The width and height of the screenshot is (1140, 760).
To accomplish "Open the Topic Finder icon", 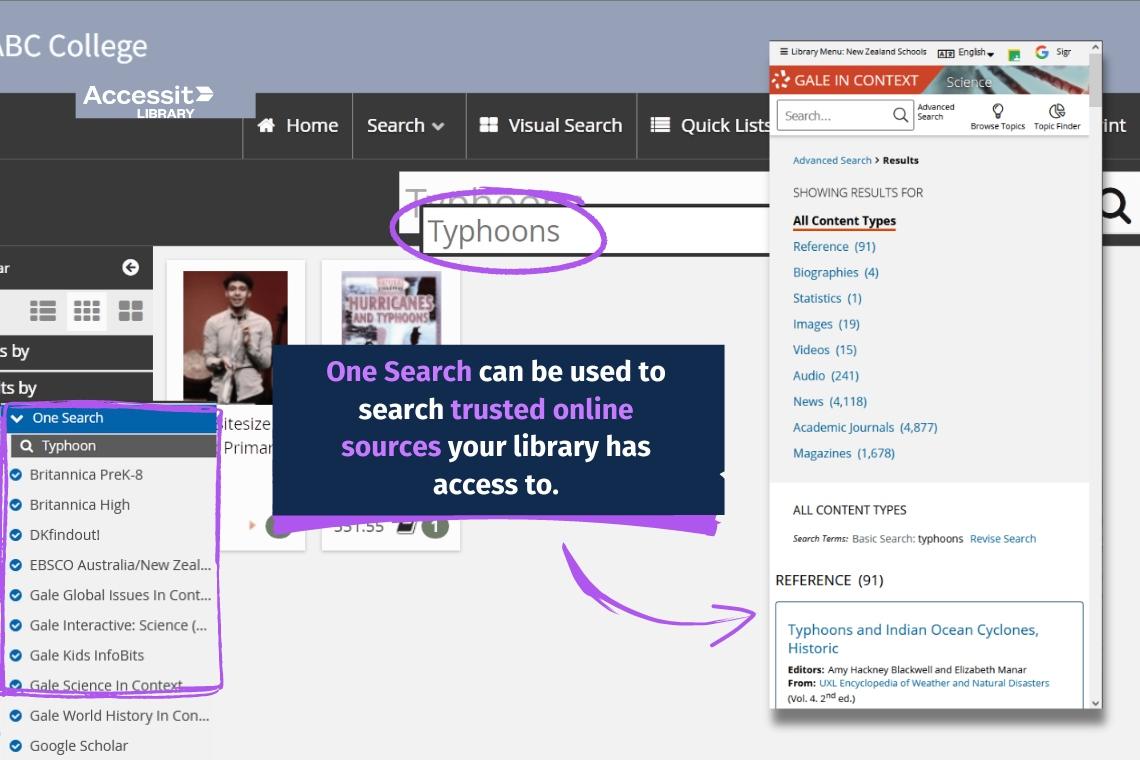I will pyautogui.click(x=1057, y=111).
